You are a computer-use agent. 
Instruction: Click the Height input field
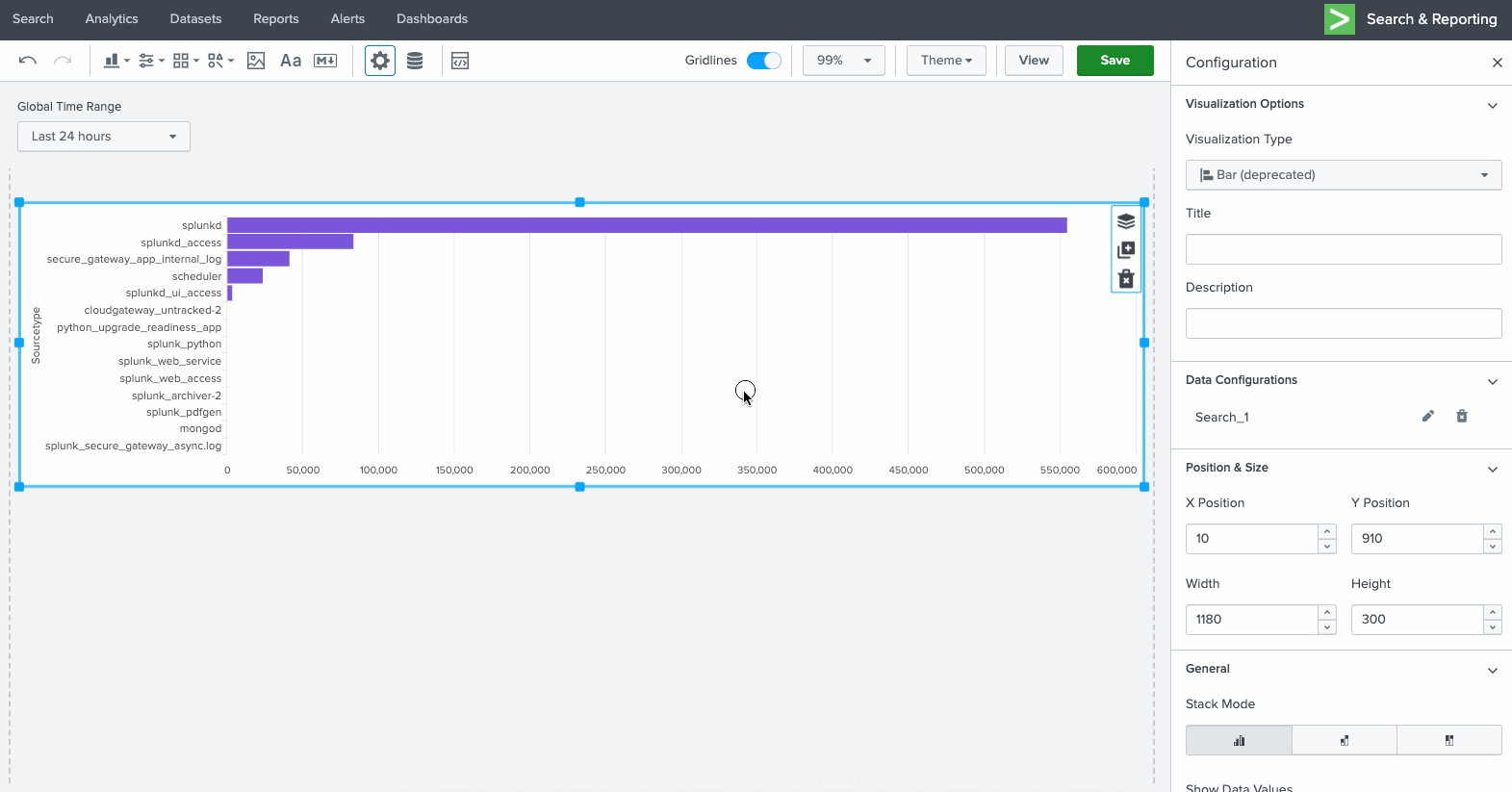1417,620
